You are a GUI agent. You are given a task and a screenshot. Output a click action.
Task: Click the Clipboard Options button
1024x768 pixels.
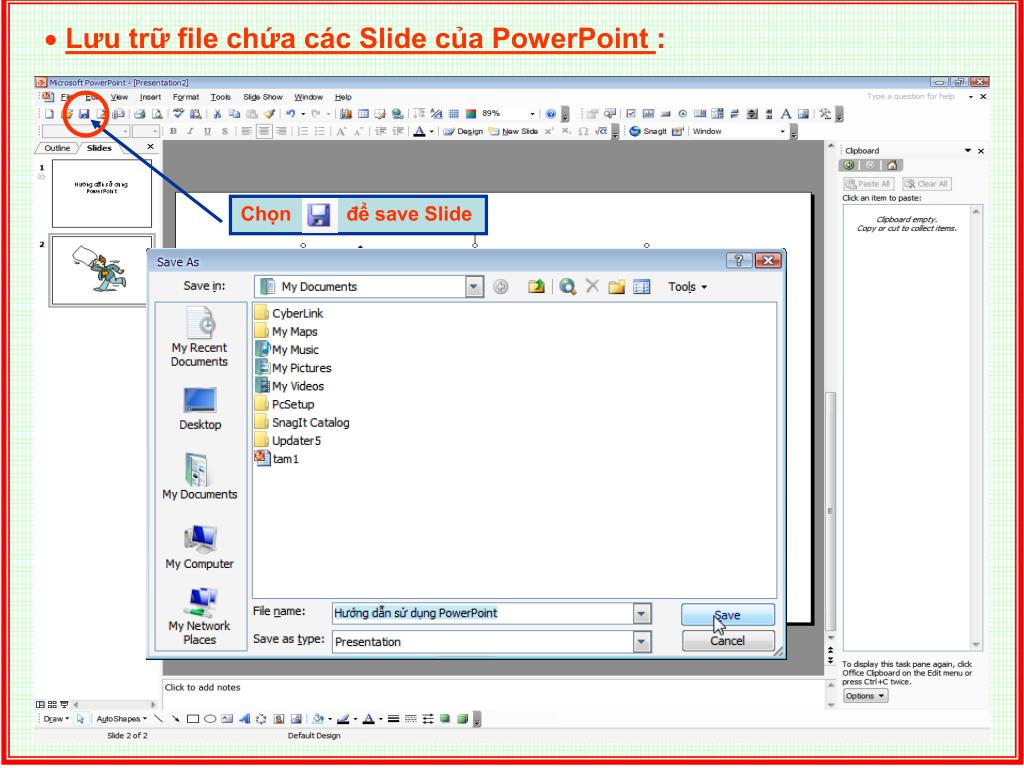(865, 696)
